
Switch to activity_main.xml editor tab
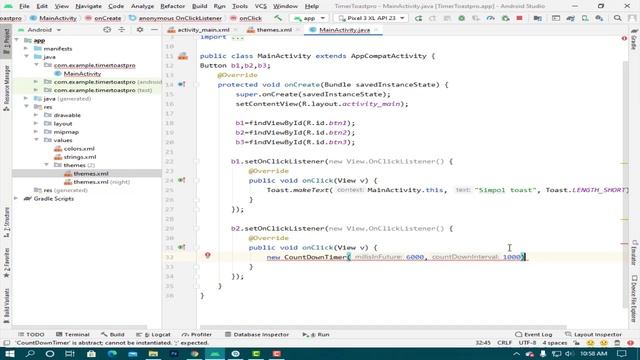pos(203,30)
